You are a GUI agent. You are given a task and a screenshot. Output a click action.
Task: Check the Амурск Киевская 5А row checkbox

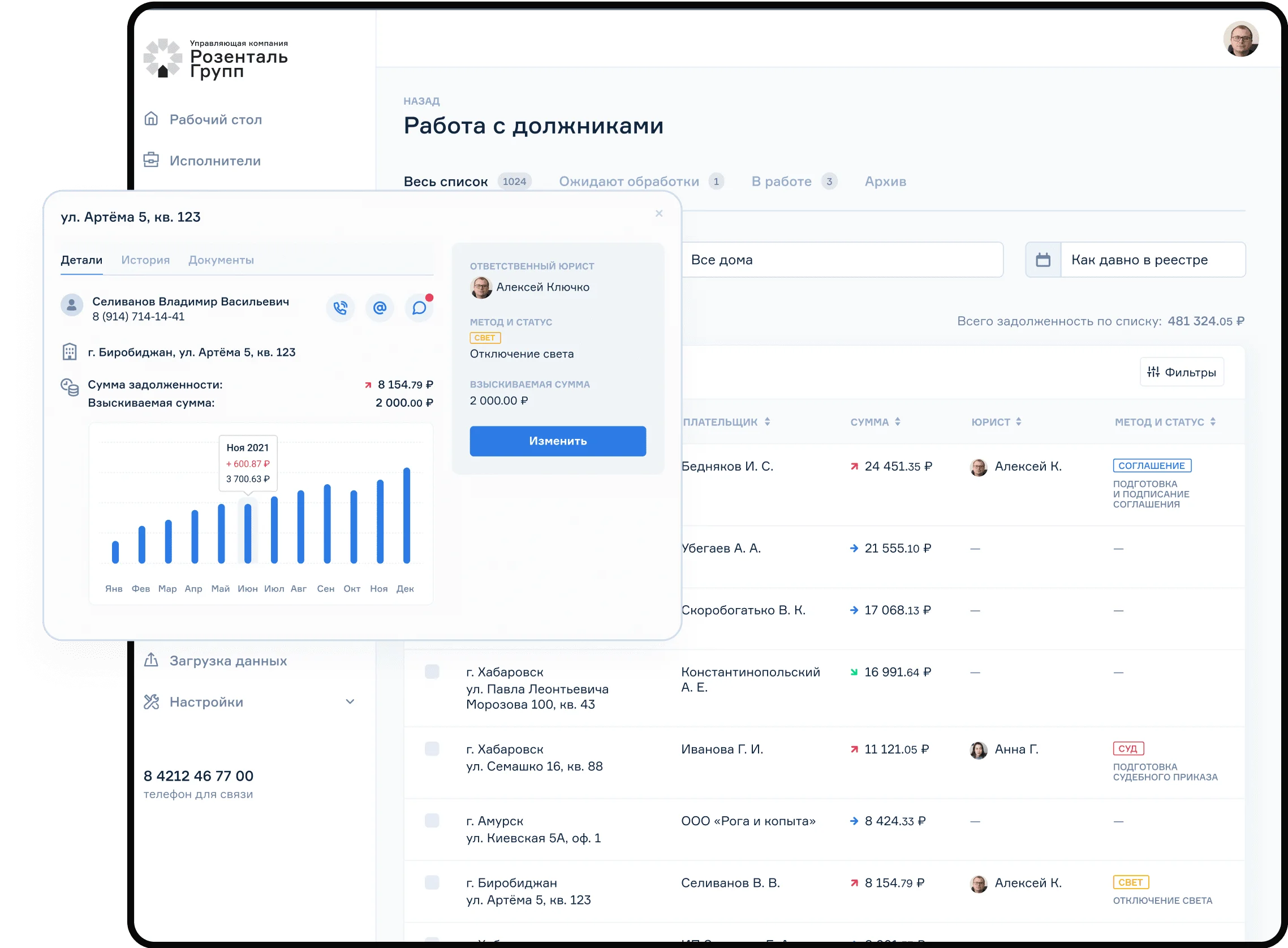tap(432, 820)
